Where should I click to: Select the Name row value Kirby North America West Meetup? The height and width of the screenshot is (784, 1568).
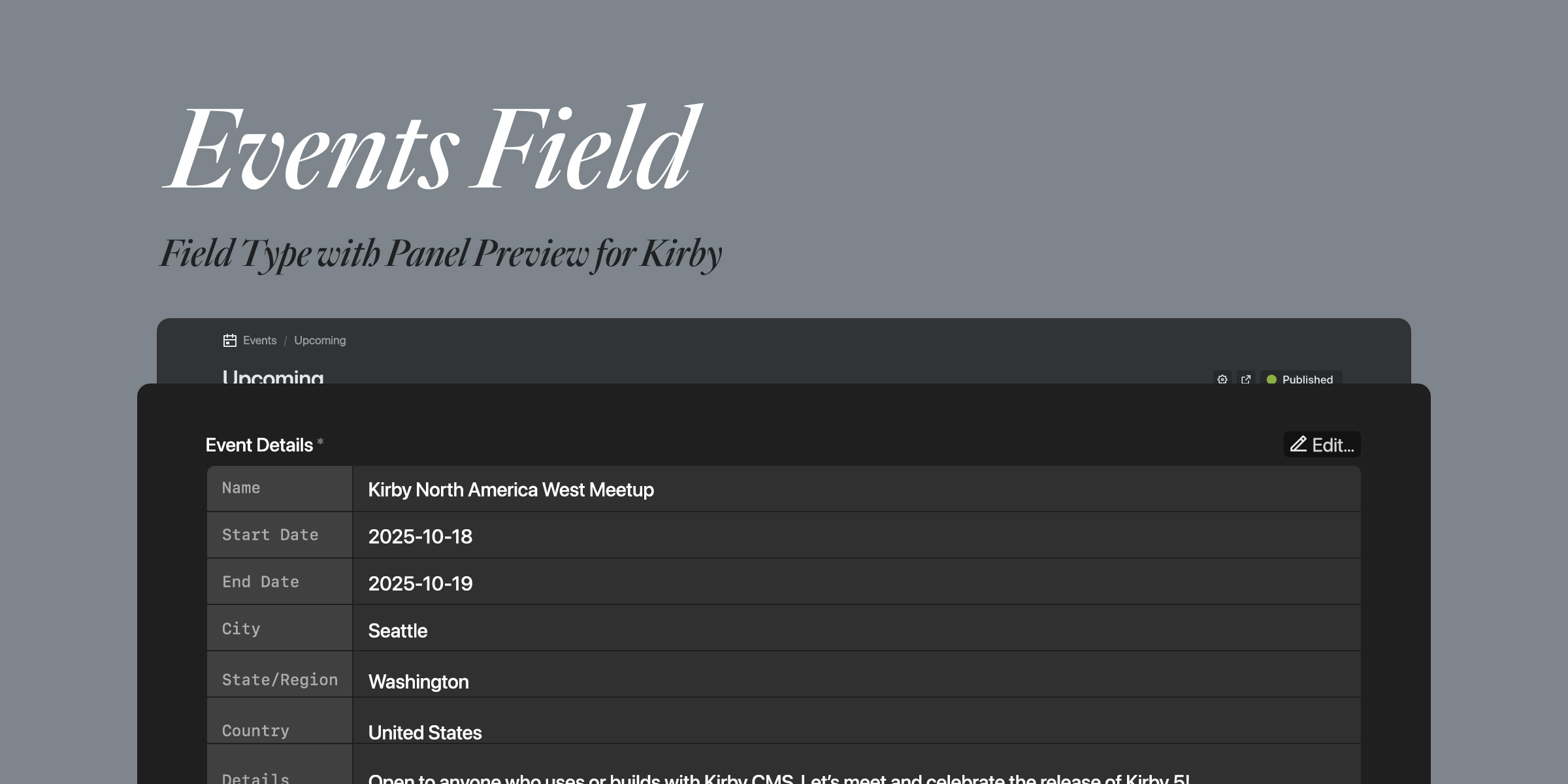[512, 489]
